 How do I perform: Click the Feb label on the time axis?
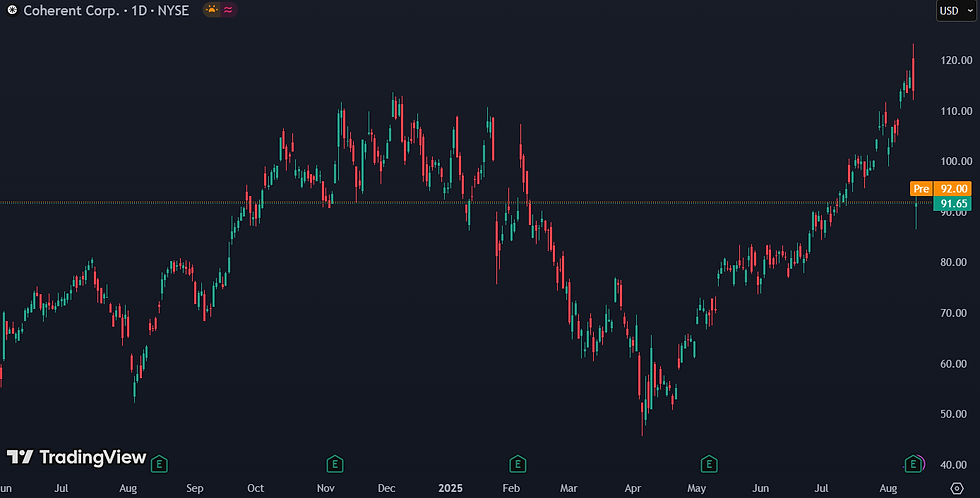[511, 488]
